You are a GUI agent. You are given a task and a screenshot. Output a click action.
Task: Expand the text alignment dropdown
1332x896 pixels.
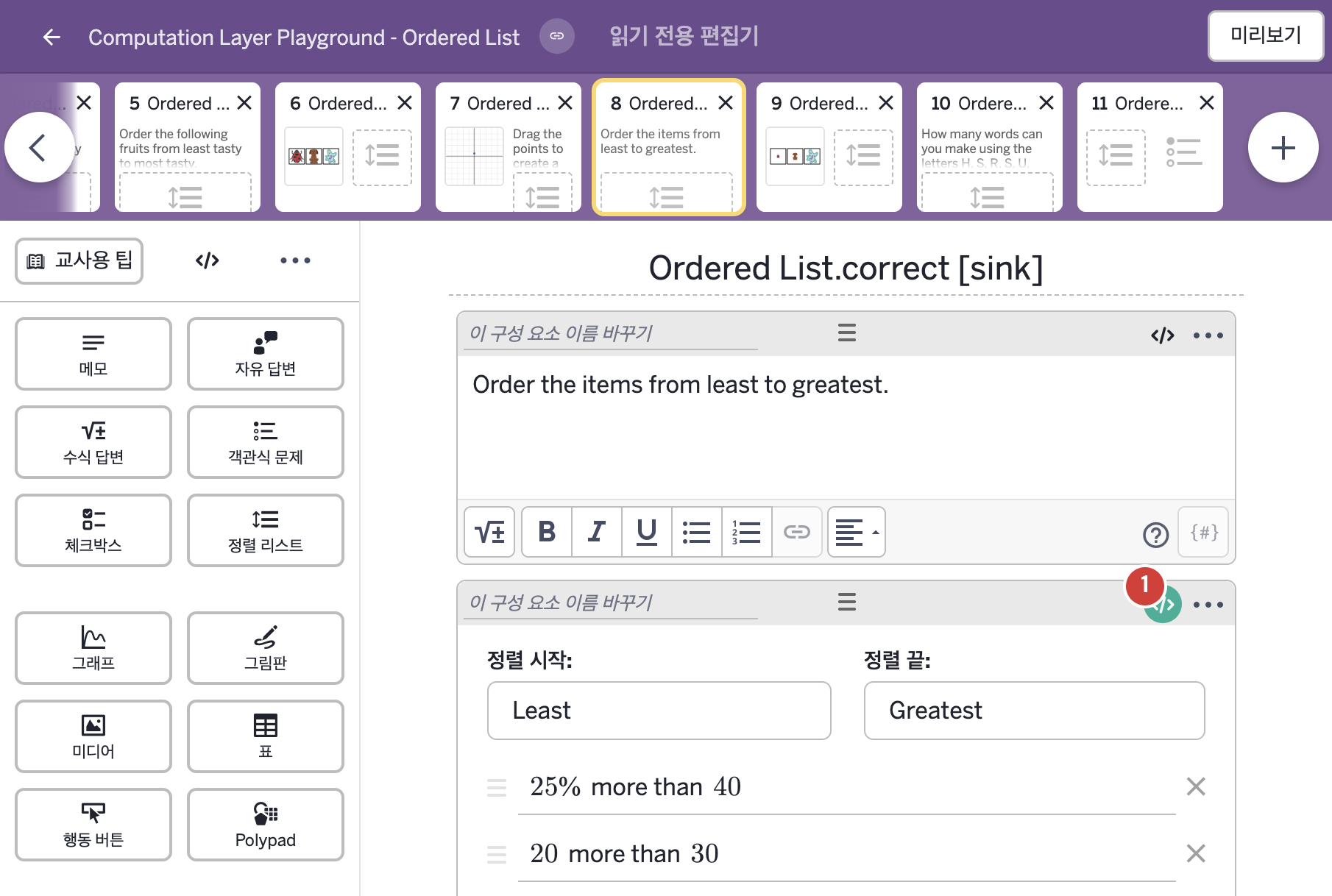(x=857, y=532)
